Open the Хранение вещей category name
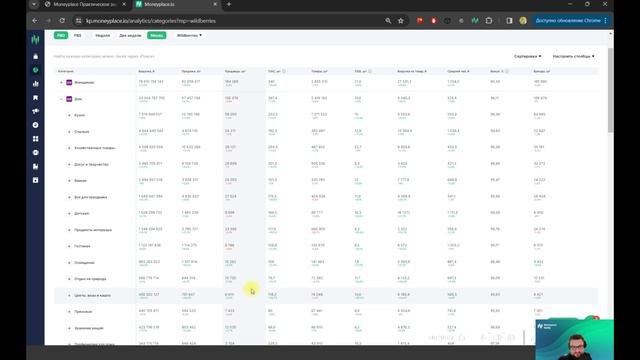This screenshot has height=360, width=640. [x=89, y=328]
